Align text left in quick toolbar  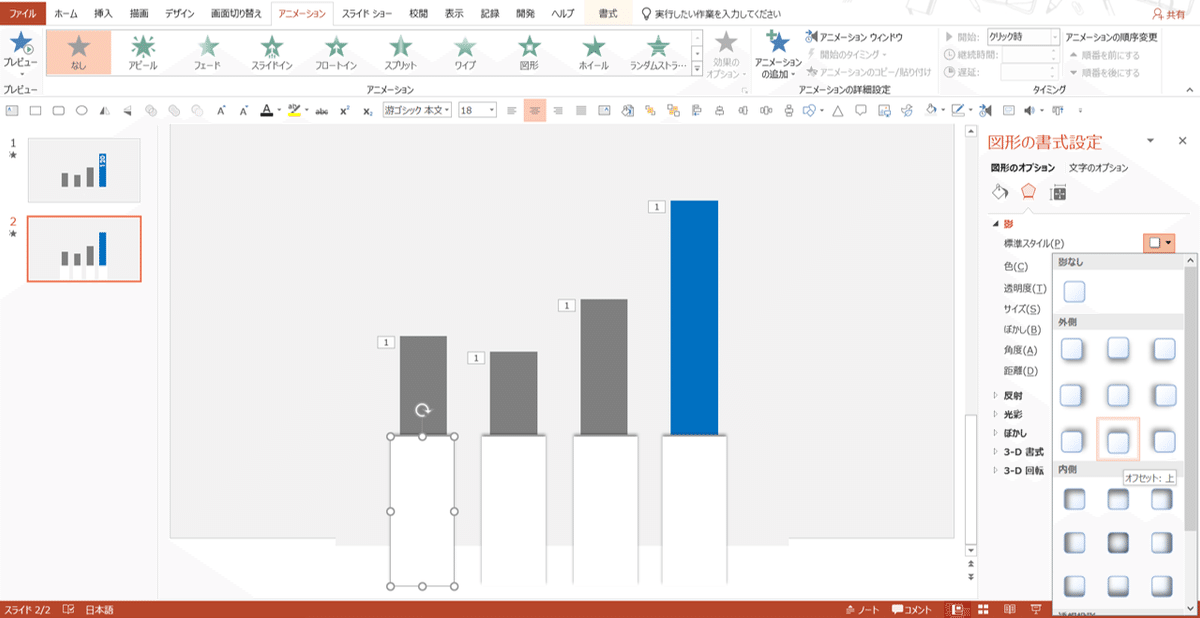511,111
